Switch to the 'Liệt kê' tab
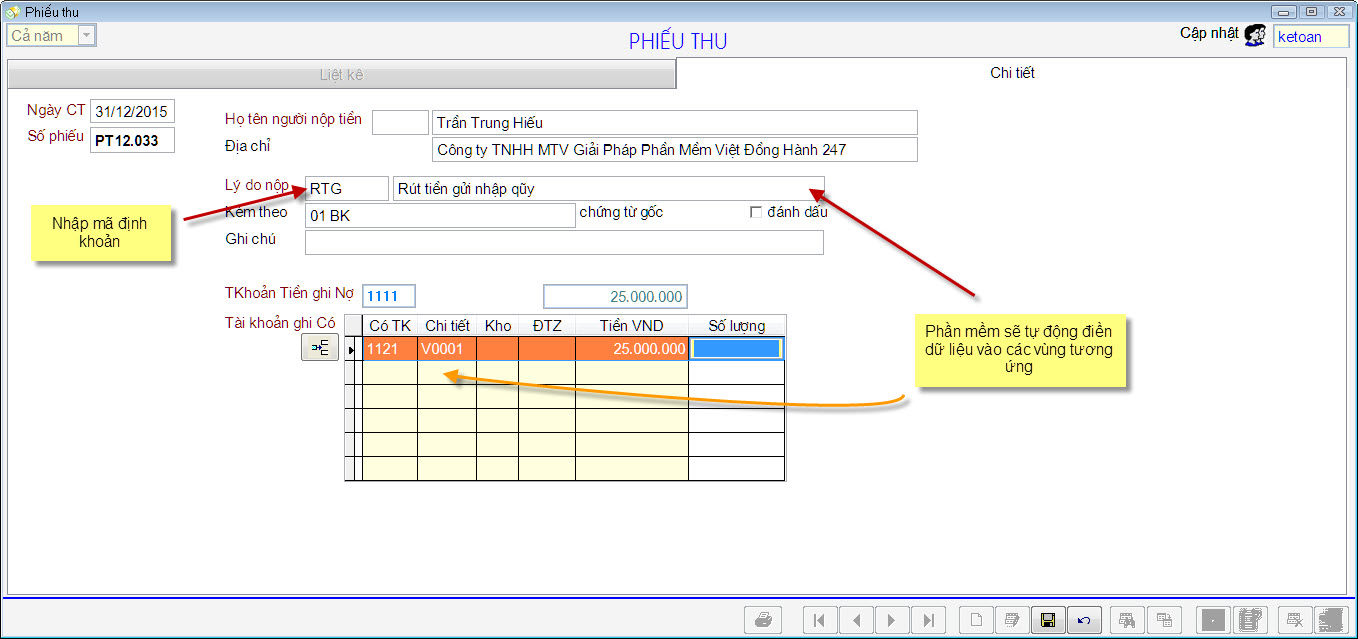This screenshot has width=1358, height=639. 341,75
